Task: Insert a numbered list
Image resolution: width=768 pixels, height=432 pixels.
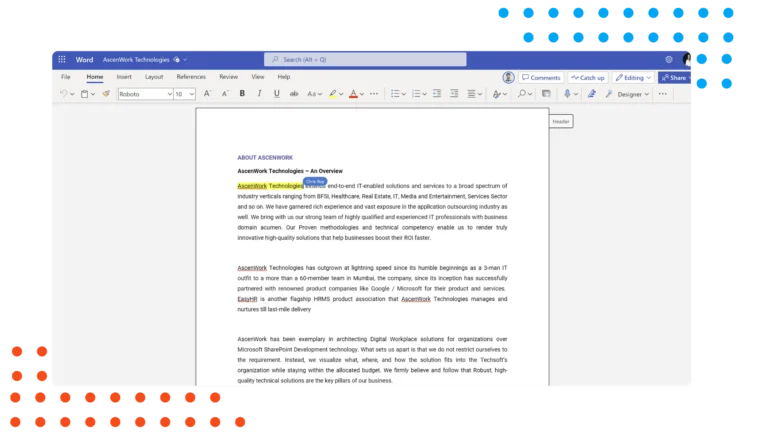Action: [416, 94]
